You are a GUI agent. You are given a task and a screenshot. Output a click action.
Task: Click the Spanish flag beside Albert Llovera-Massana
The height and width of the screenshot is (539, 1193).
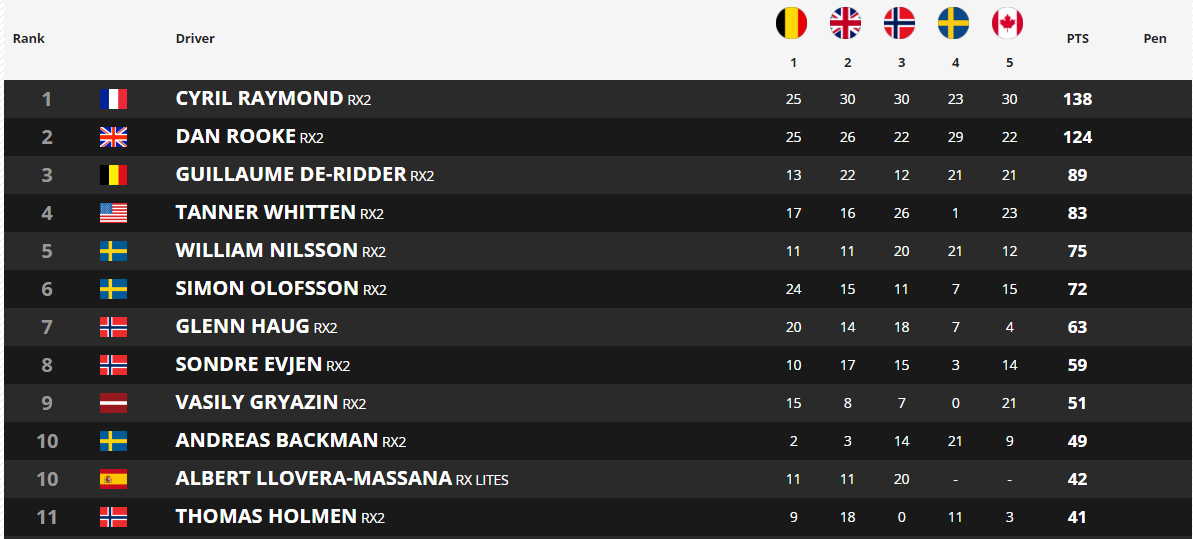[x=113, y=480]
